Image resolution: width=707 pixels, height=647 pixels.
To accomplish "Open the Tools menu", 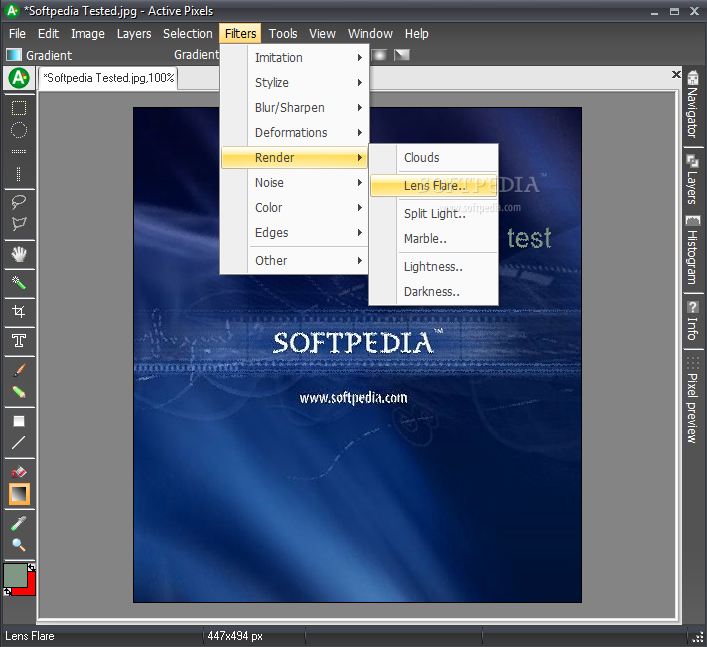I will [x=283, y=34].
